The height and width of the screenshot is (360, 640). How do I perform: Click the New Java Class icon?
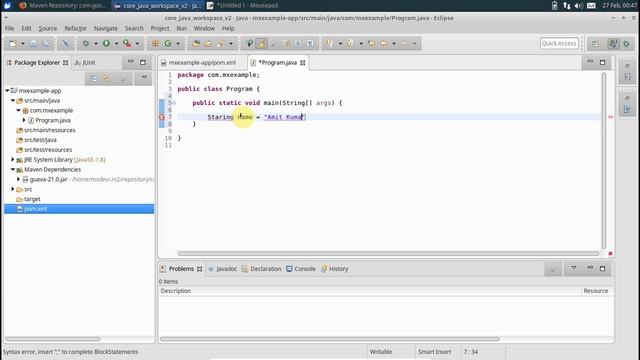click(x=168, y=43)
